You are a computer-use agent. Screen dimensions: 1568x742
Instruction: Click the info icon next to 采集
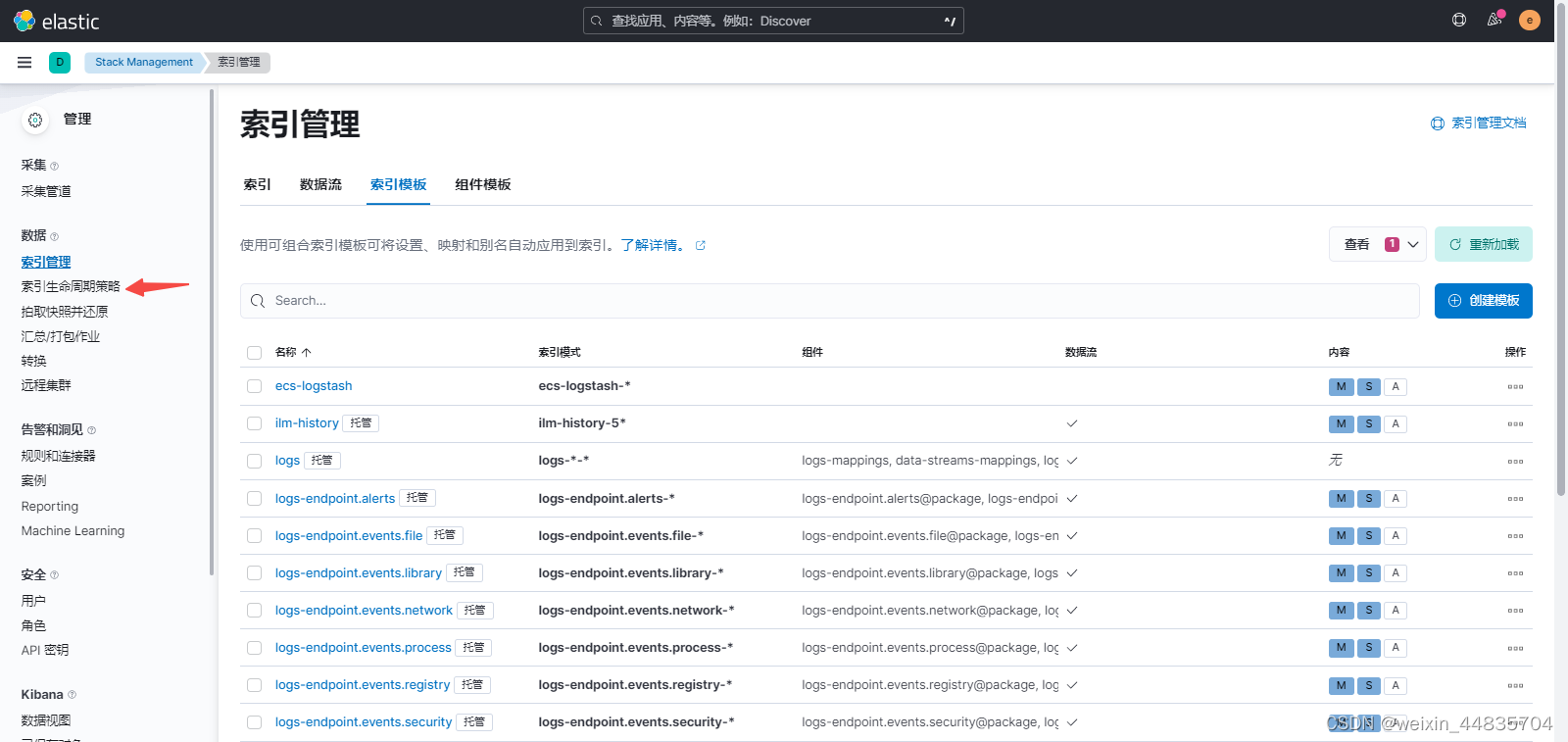54,166
